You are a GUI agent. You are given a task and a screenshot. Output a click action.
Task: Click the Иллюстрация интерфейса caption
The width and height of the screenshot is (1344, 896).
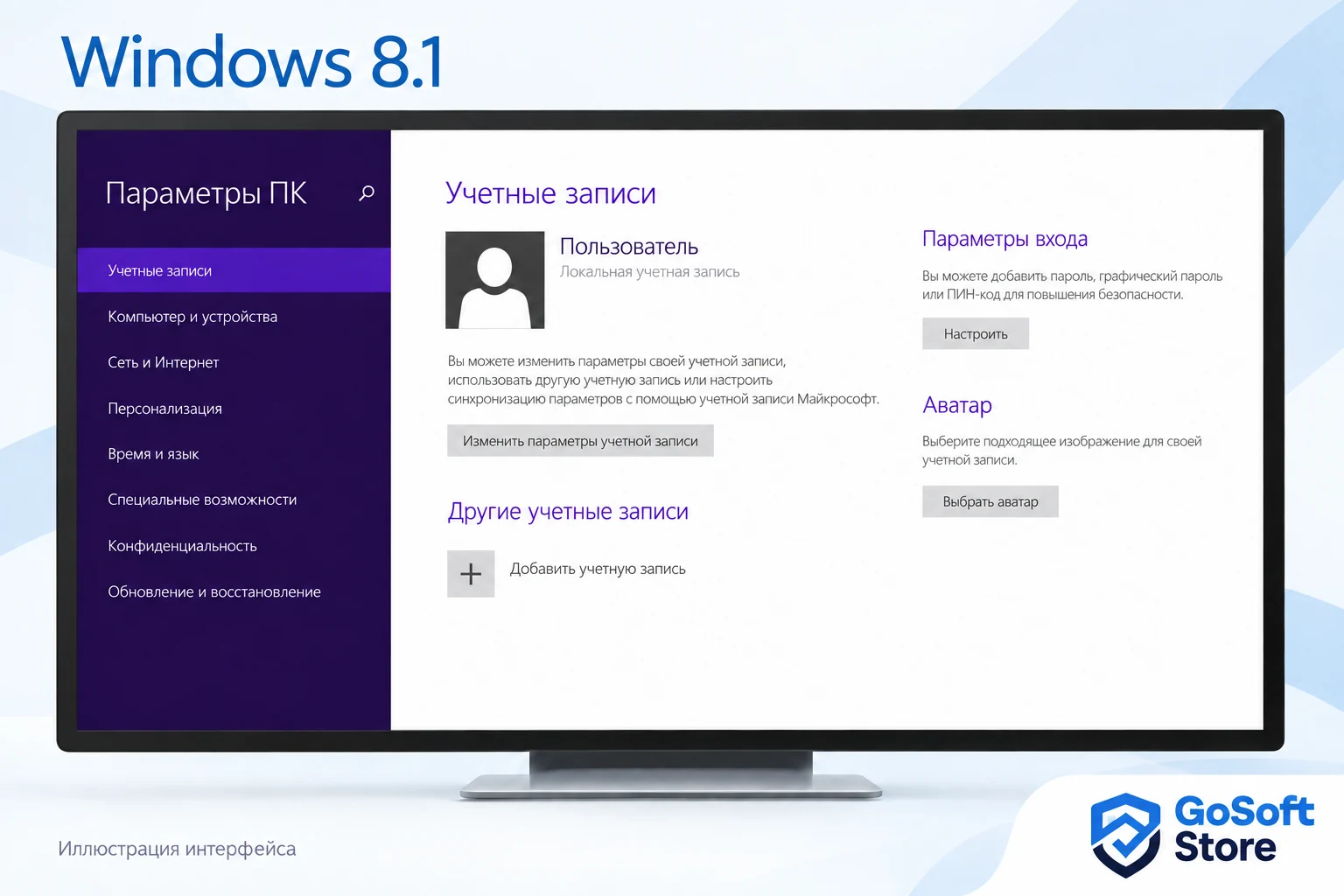(x=177, y=849)
